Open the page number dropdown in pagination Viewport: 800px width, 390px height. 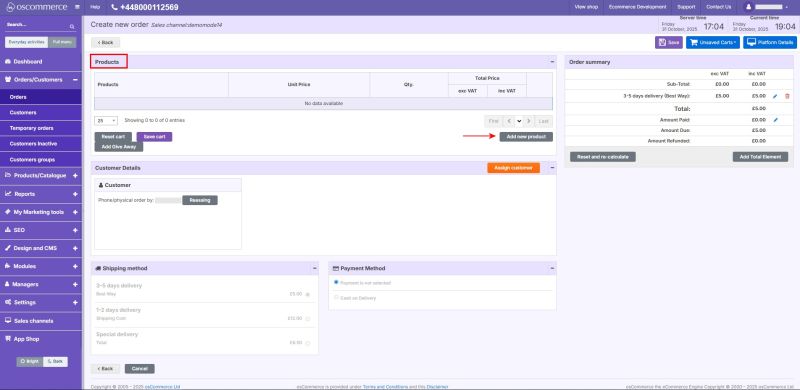[x=519, y=121]
